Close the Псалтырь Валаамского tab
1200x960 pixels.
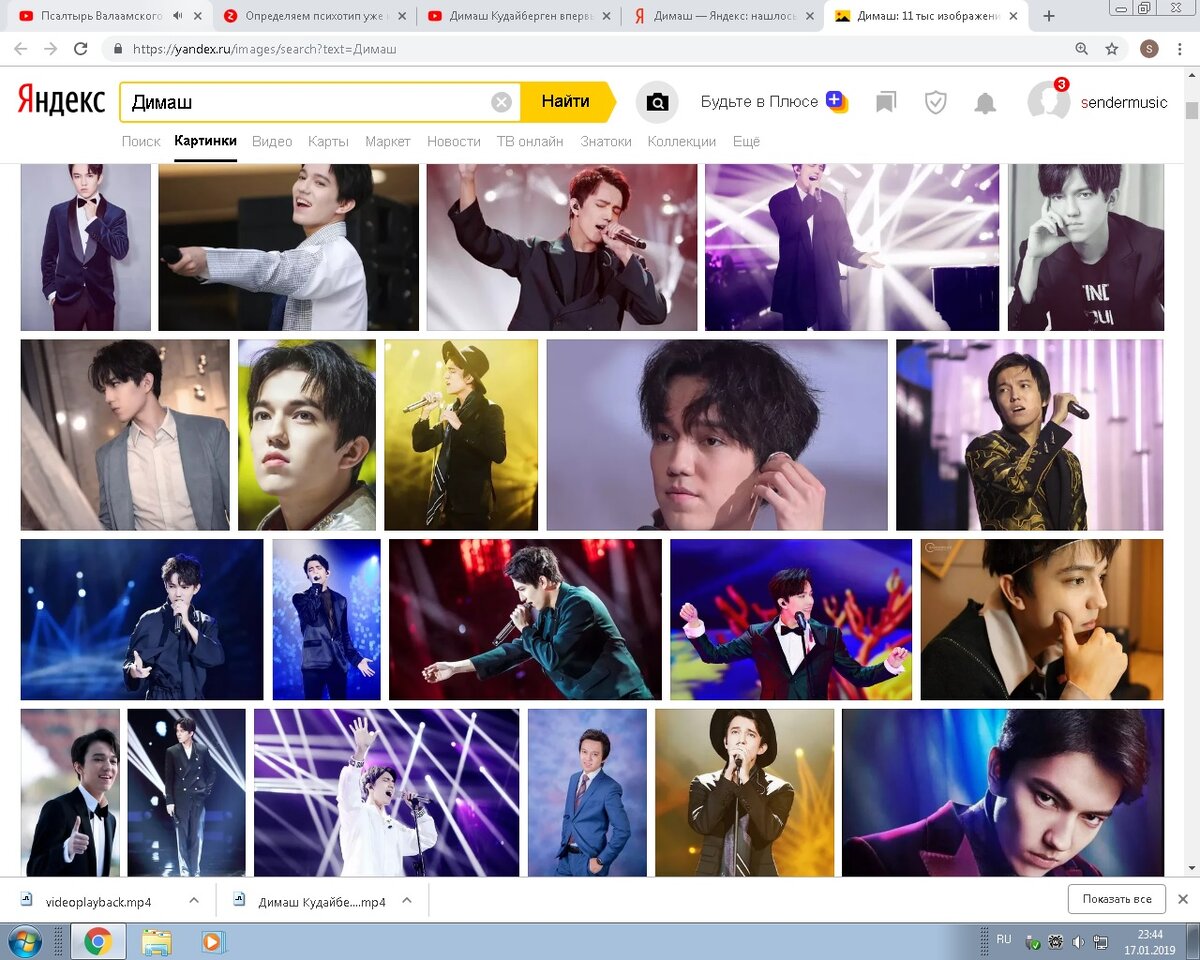point(197,16)
